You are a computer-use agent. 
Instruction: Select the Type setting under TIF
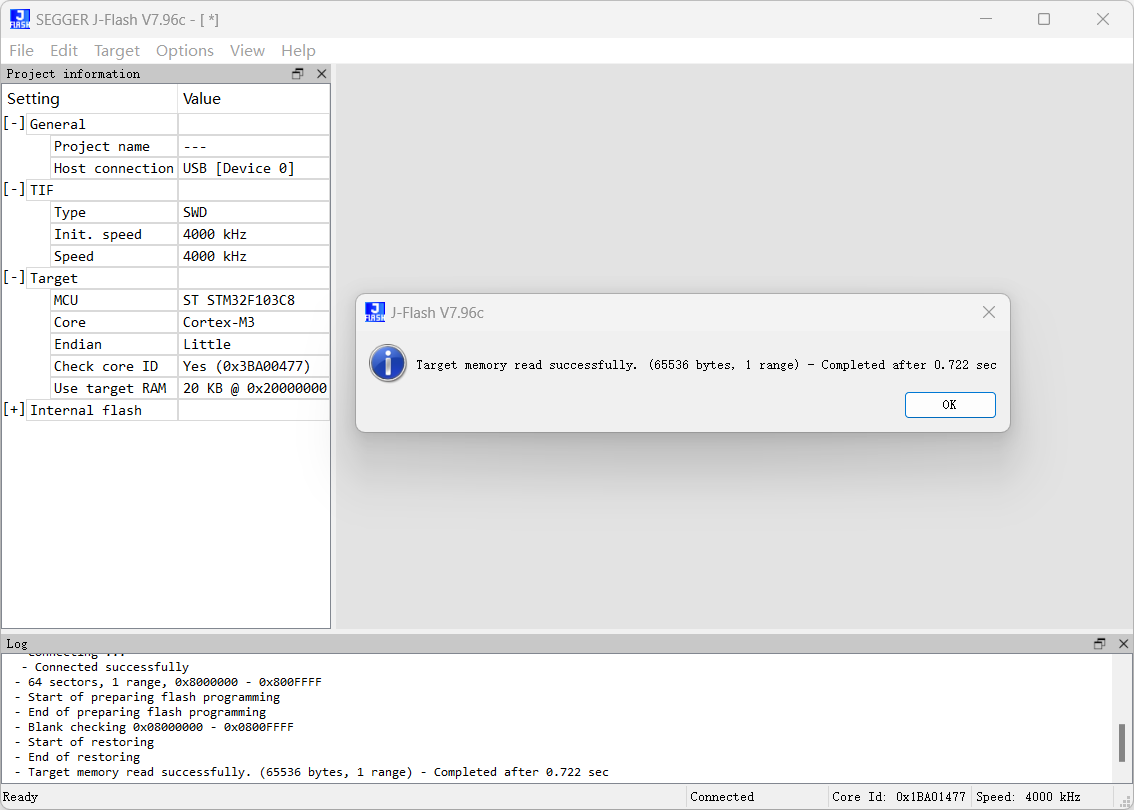point(191,213)
